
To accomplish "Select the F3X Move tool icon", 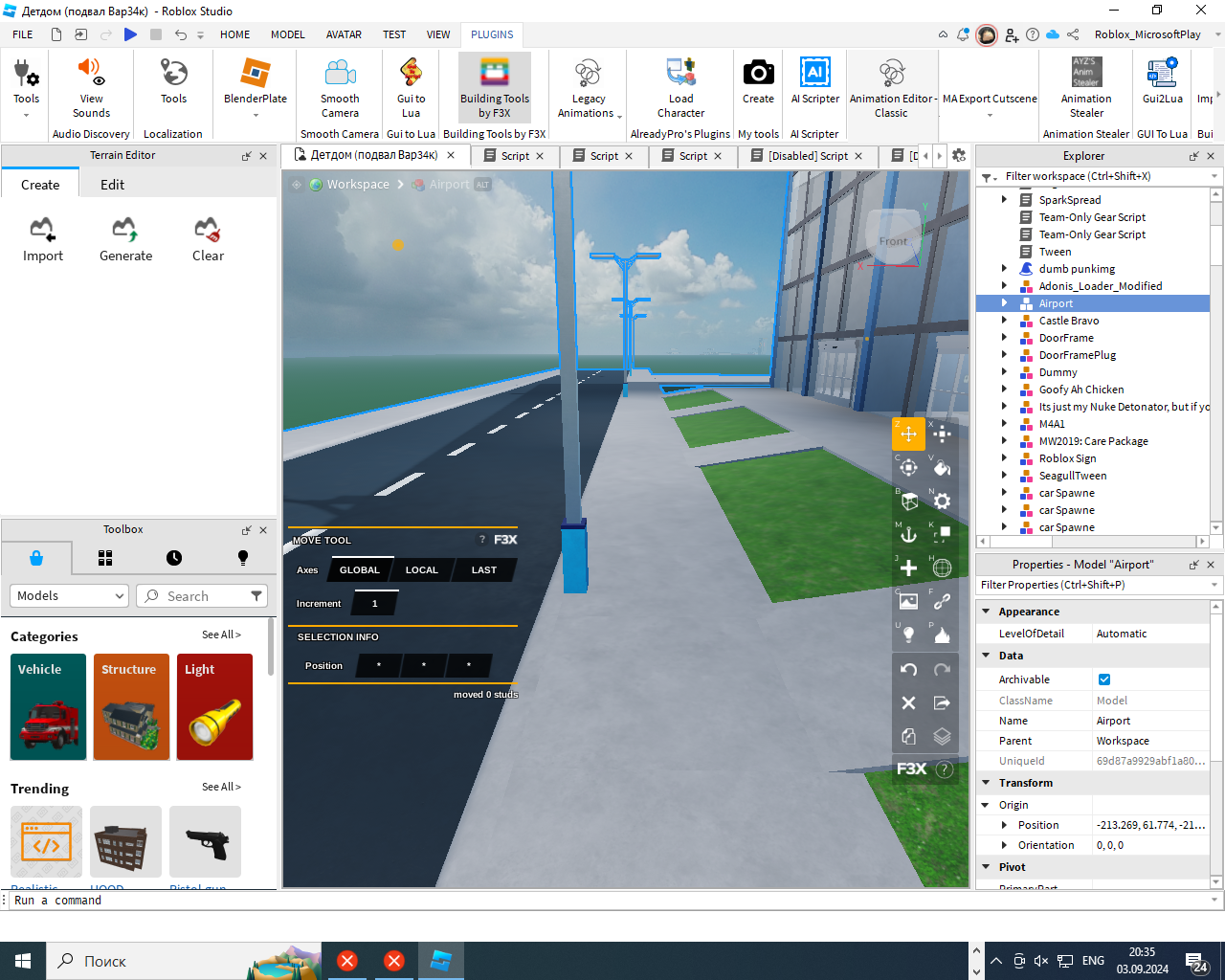I will (908, 434).
